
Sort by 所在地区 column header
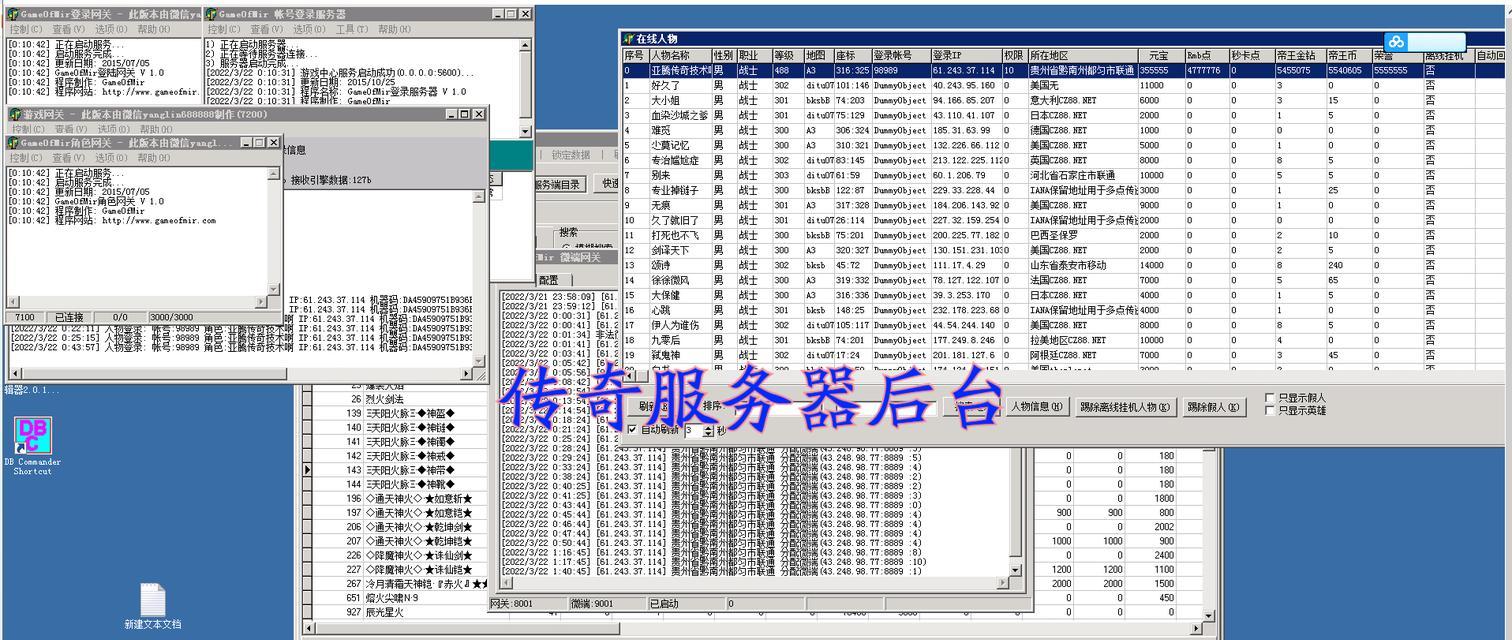point(1082,56)
